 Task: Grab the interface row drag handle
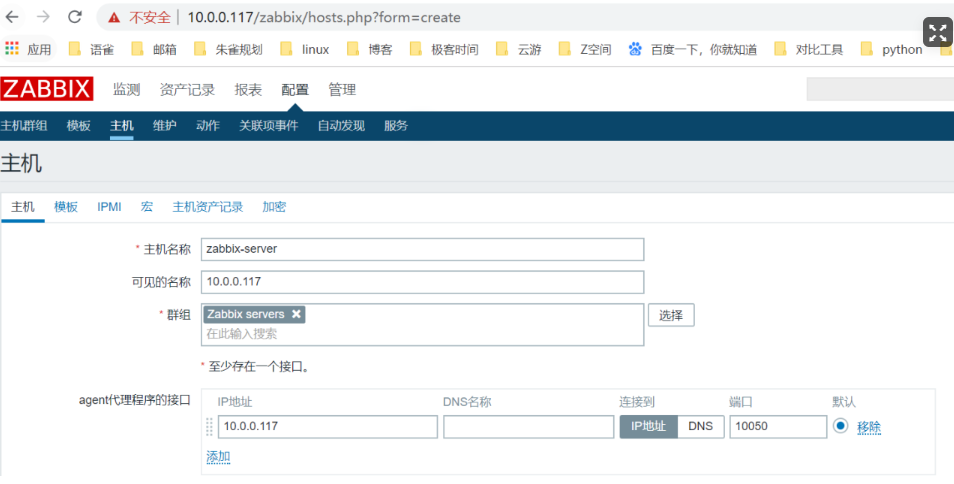point(210,426)
